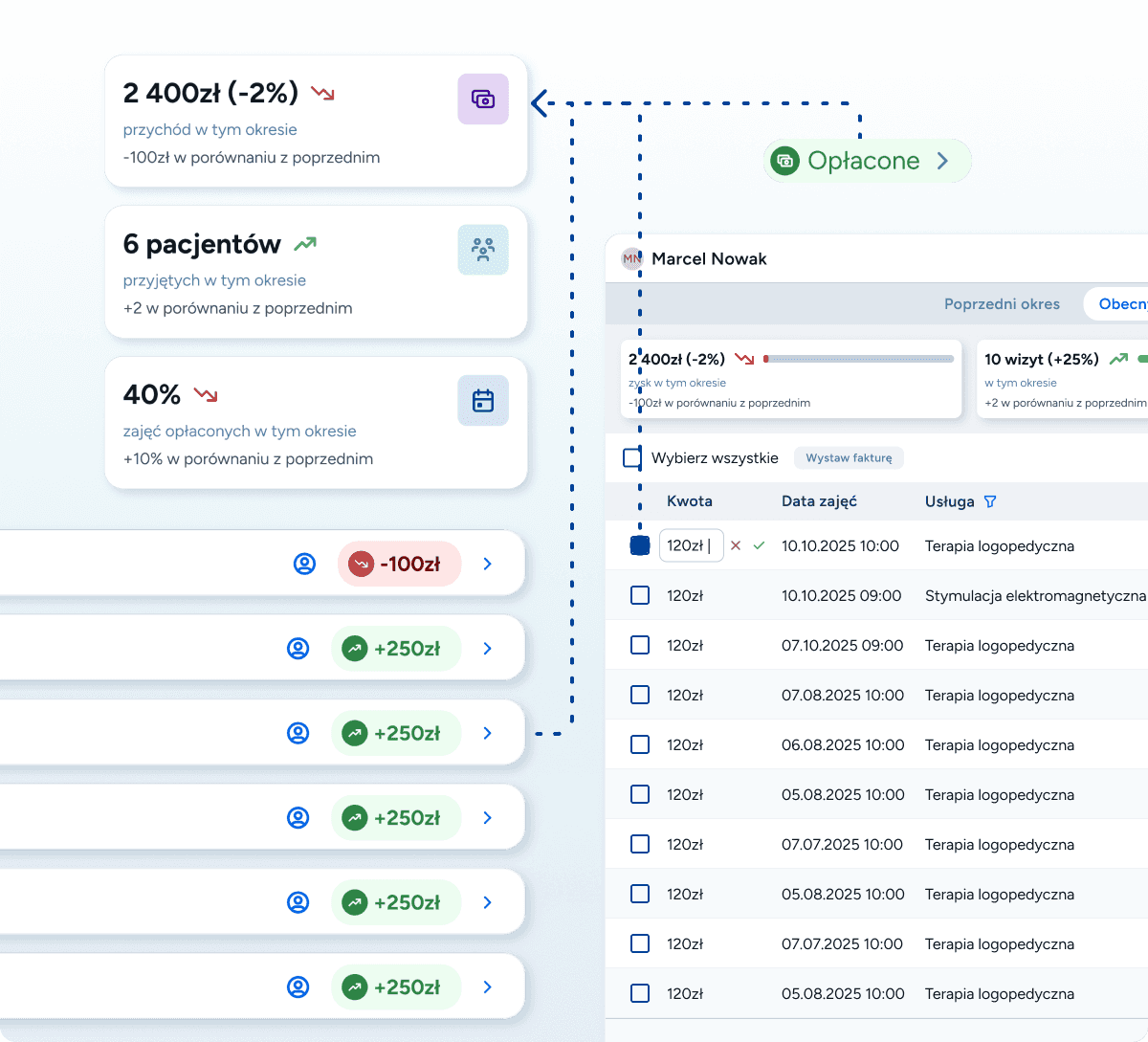
Task: Click user profile icon beside -100zł badge
Action: click(304, 564)
